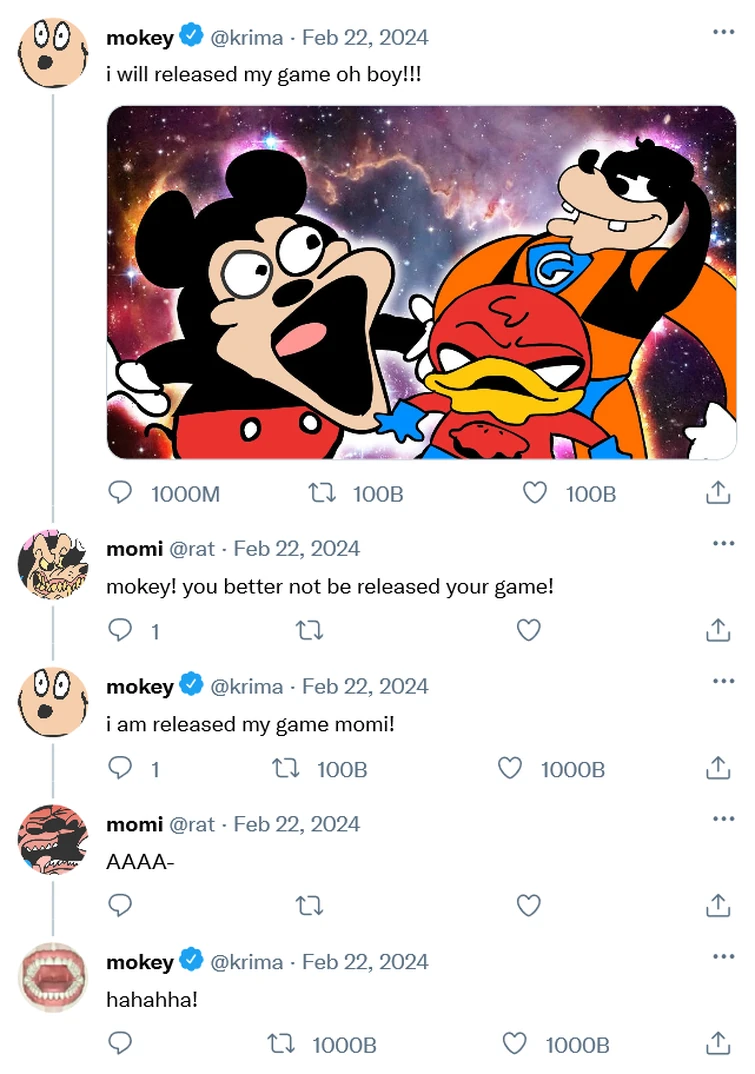Like the tweet showing 1000B likes beside 100B retweets
The width and height of the screenshot is (755, 1074).
coord(510,768)
